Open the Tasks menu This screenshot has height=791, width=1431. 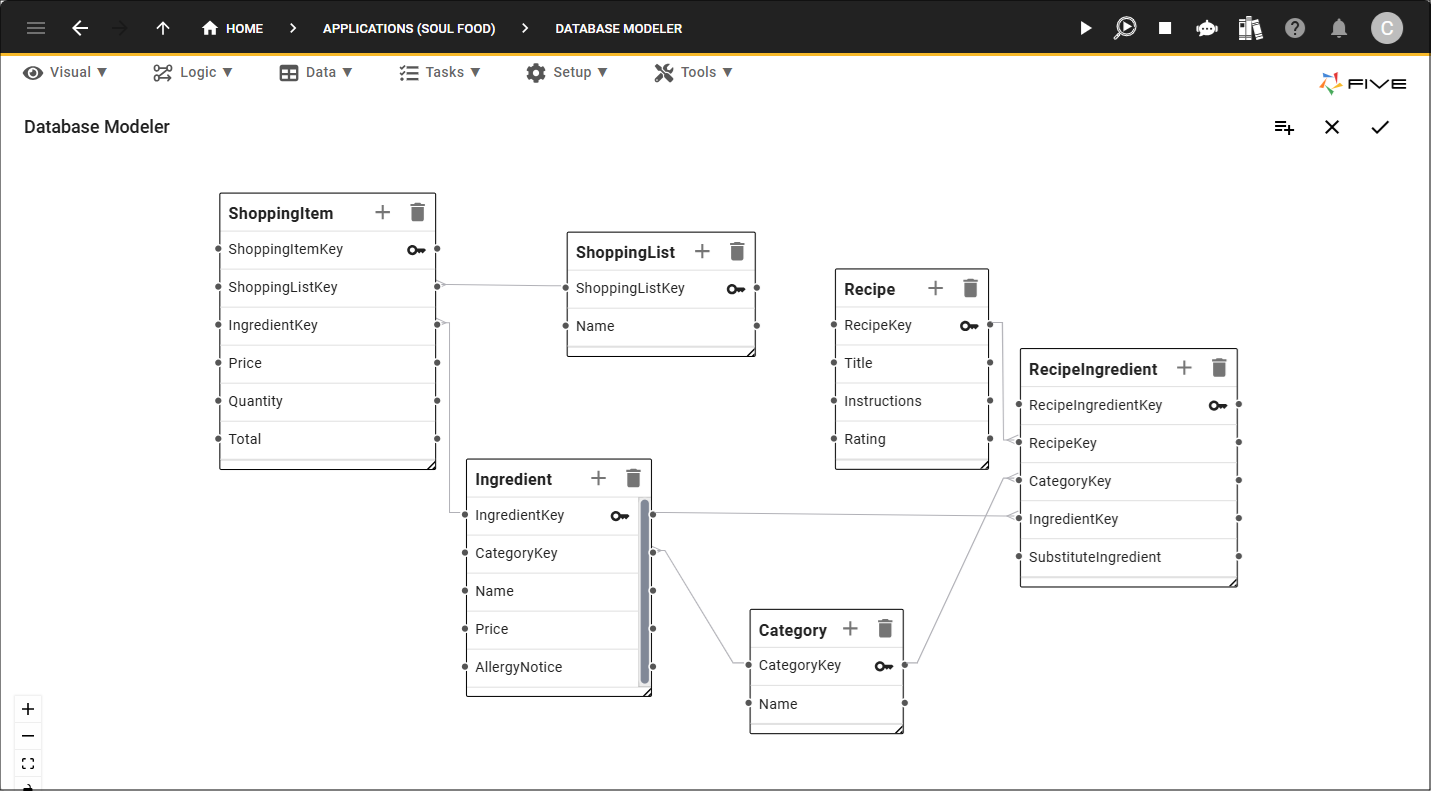click(x=440, y=72)
